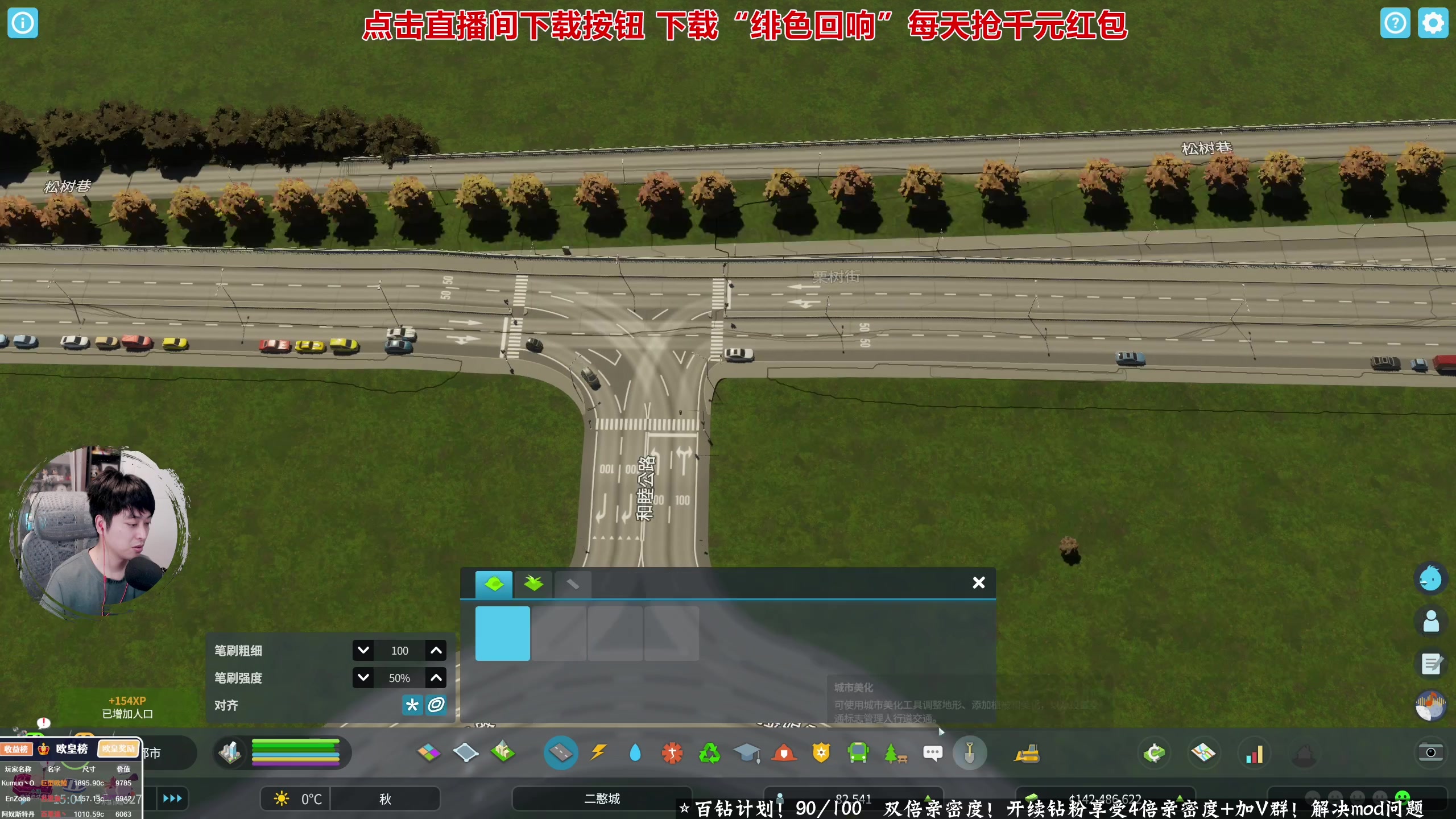Select the second terrain tool tile
The height and width of the screenshot is (819, 1456).
559,633
